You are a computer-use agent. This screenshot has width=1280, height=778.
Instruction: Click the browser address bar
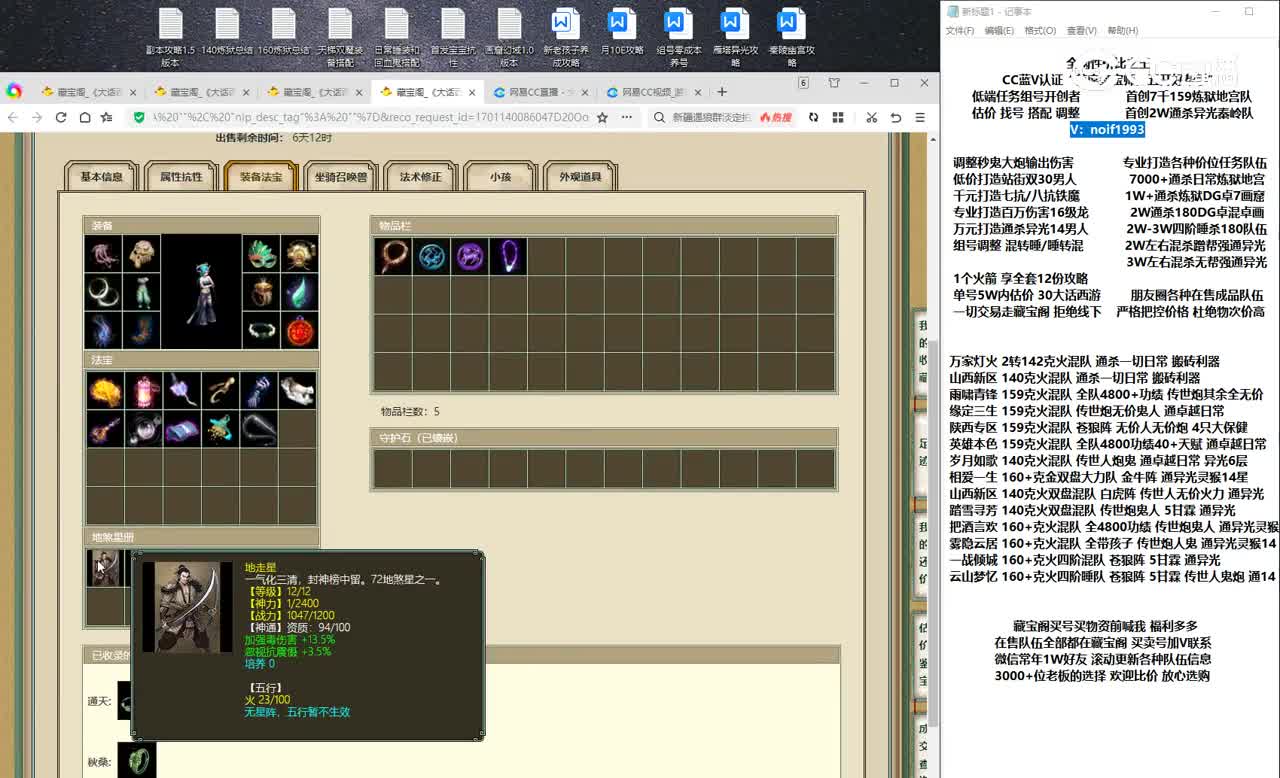tap(370, 117)
